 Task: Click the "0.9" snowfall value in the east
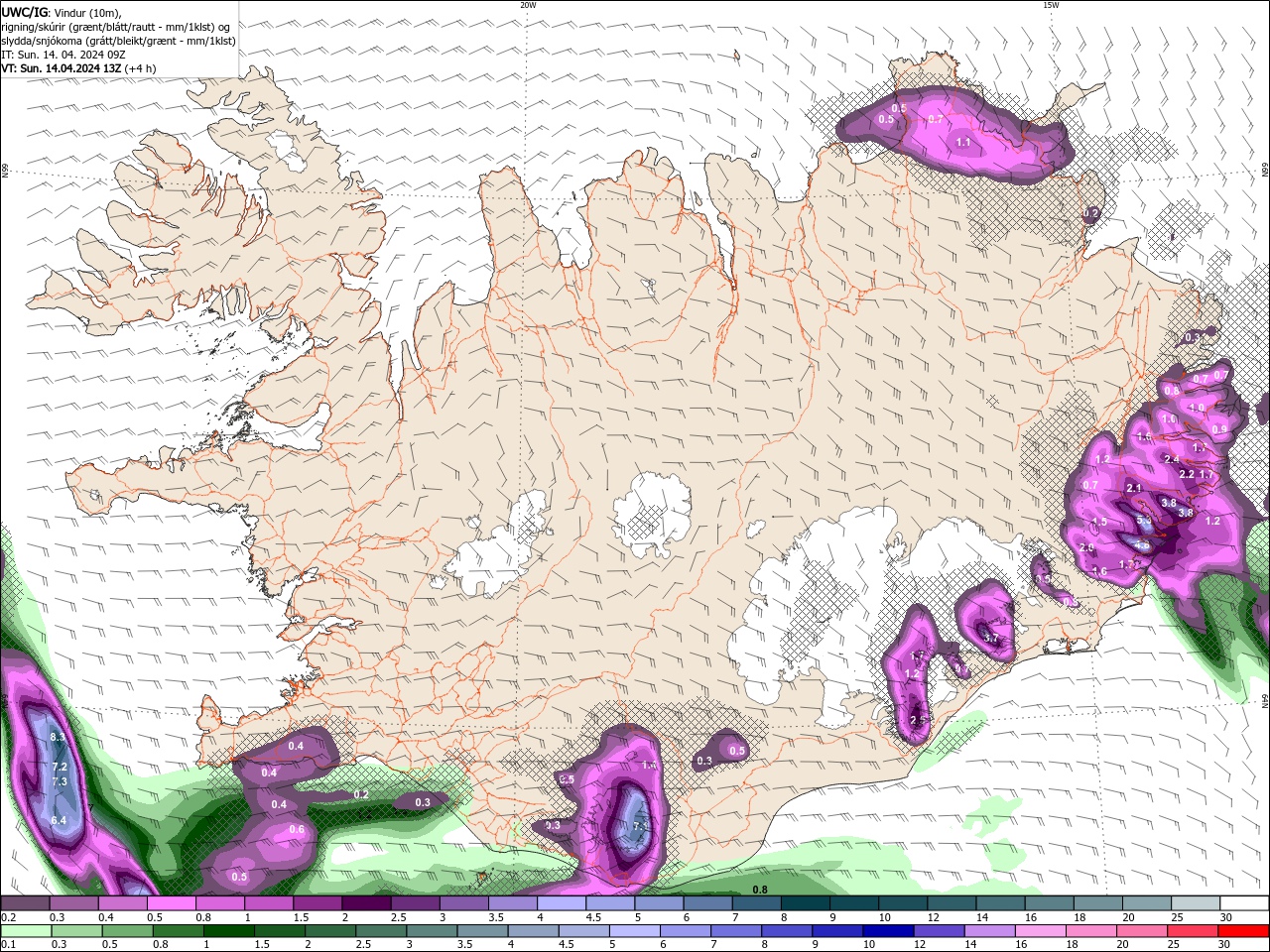tap(1219, 429)
